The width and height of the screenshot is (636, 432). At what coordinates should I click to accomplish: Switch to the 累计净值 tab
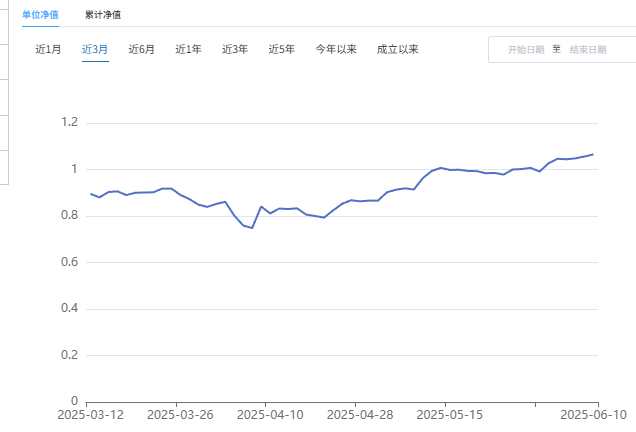point(102,15)
